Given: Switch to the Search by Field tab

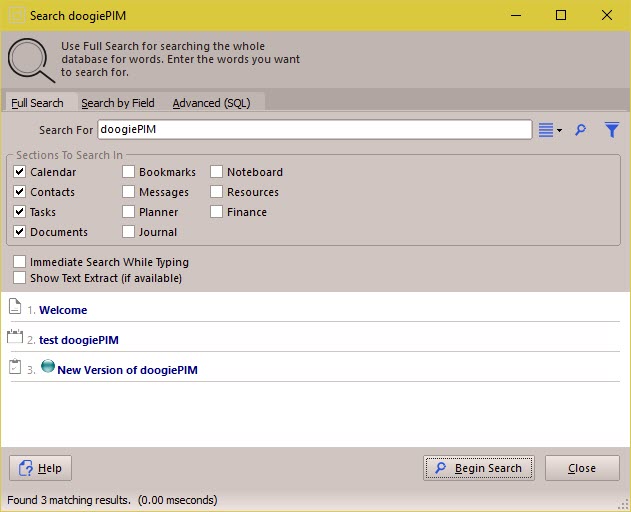Looking at the screenshot, I should pos(118,103).
